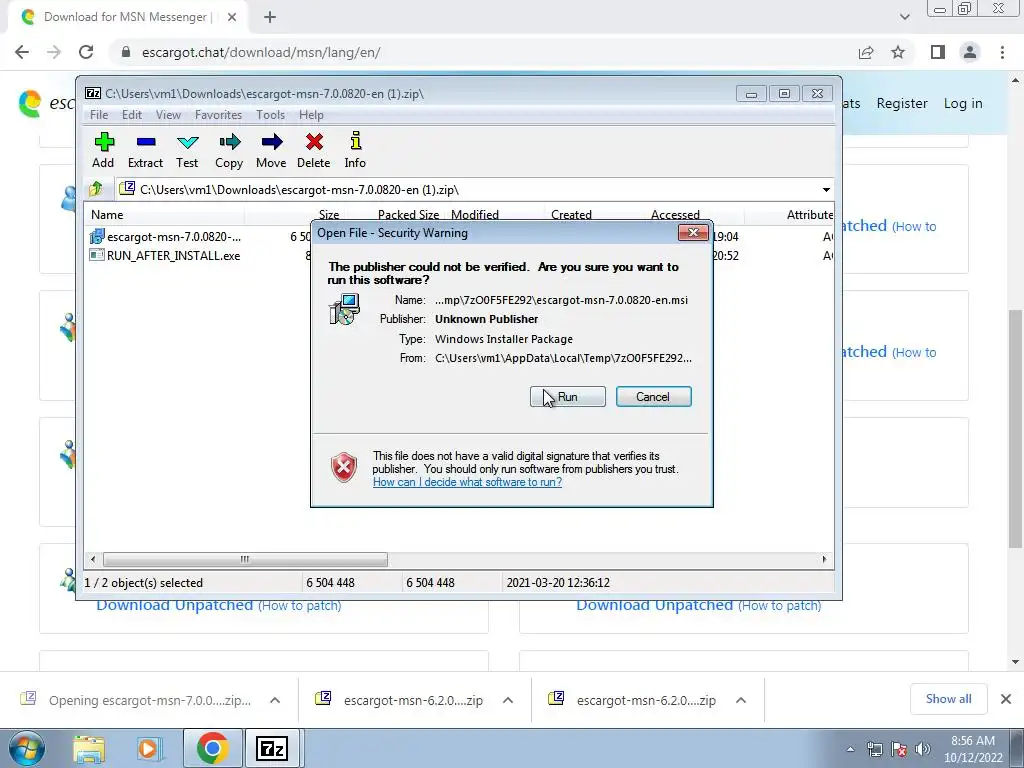Click the Add toolbar icon in 7-Zip
The image size is (1024, 768).
click(x=103, y=151)
